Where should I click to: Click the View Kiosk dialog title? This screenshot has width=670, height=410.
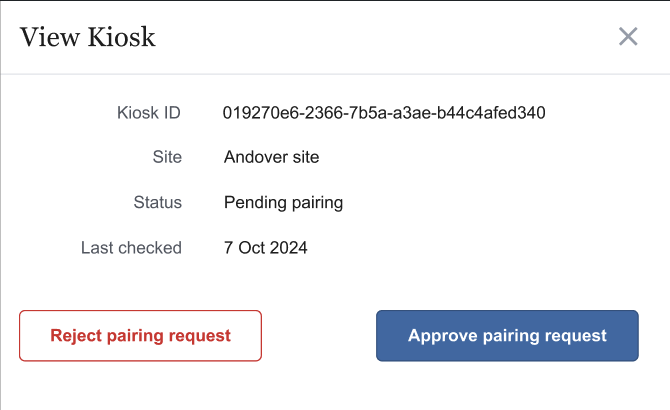pos(88,38)
